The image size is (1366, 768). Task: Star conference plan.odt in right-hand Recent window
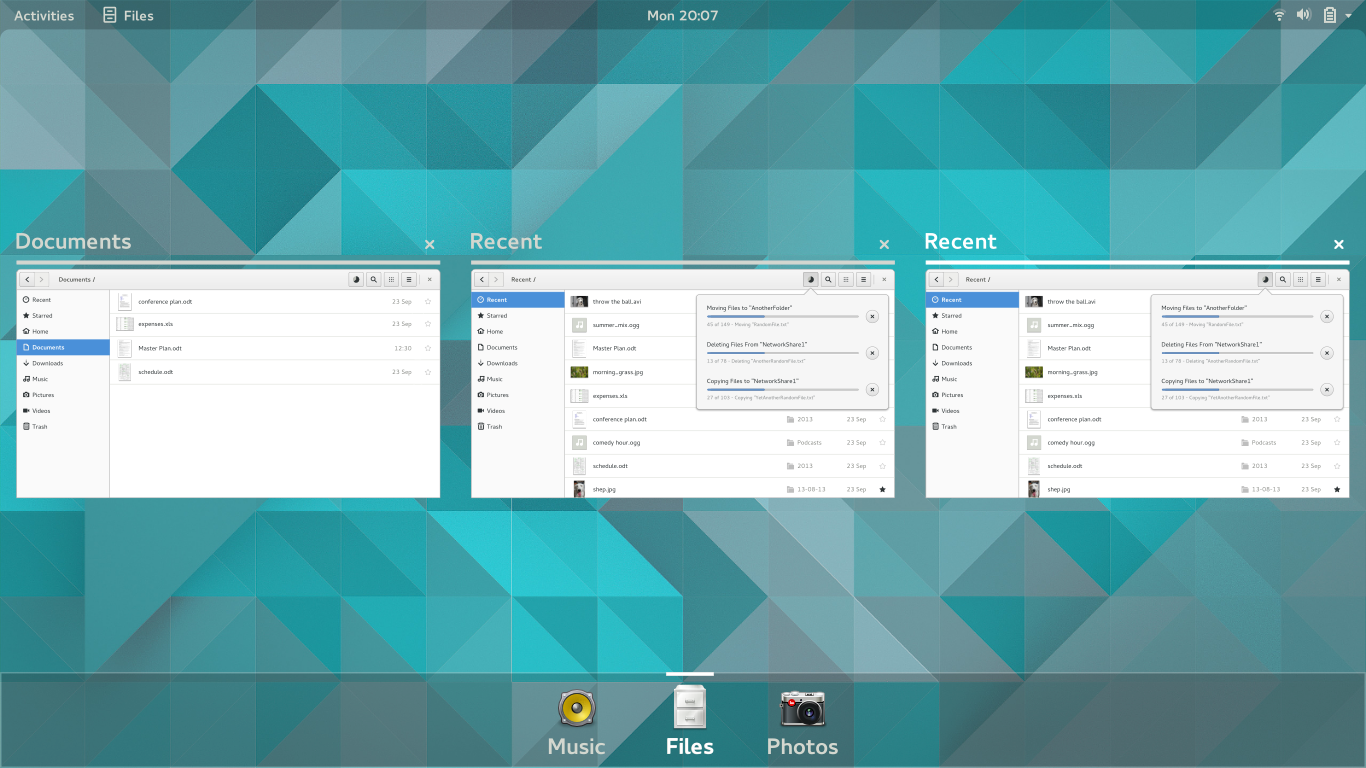coord(1337,419)
